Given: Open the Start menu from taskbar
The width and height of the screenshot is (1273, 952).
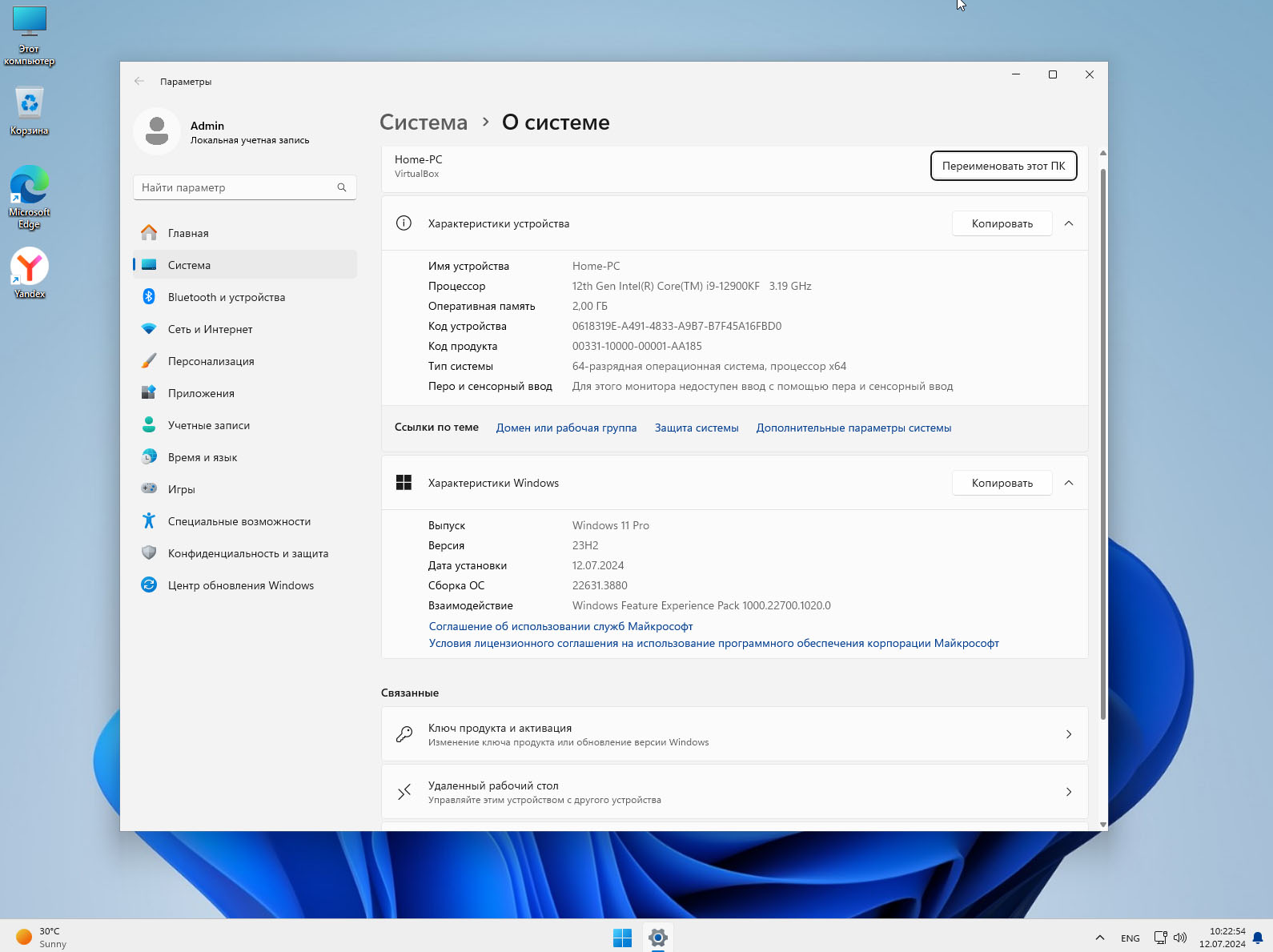Looking at the screenshot, I should click(622, 938).
